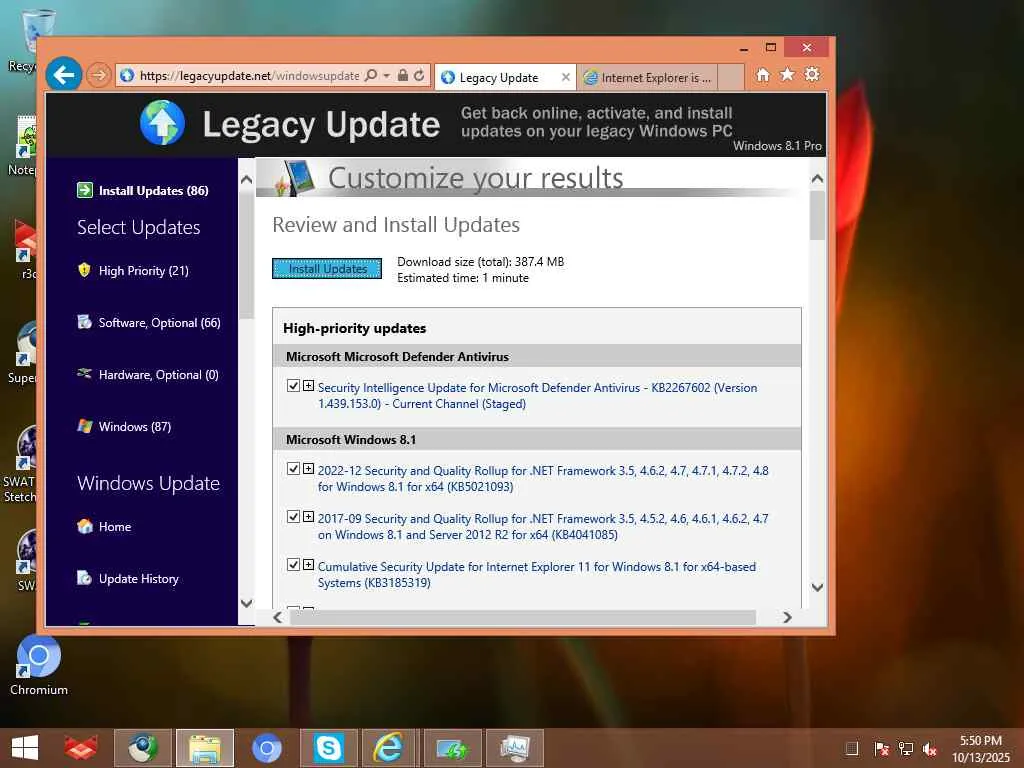Image resolution: width=1024 pixels, height=768 pixels.
Task: Open the 2022-12 Security and Quality Rollup link
Action: click(x=543, y=479)
